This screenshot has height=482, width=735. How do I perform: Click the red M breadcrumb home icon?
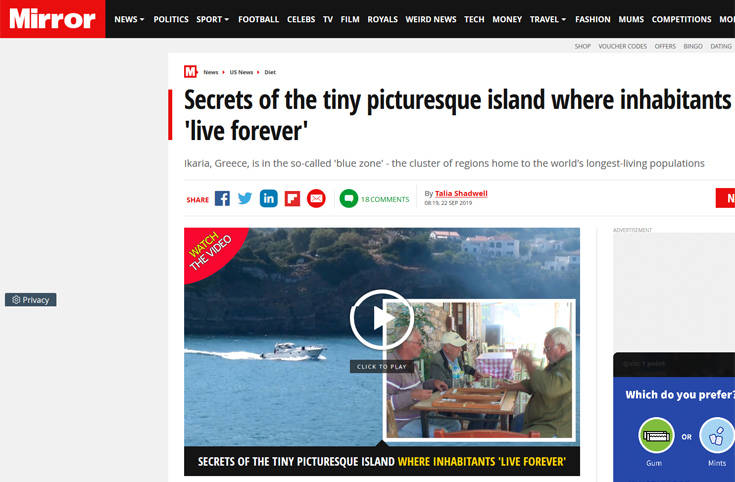[190, 72]
